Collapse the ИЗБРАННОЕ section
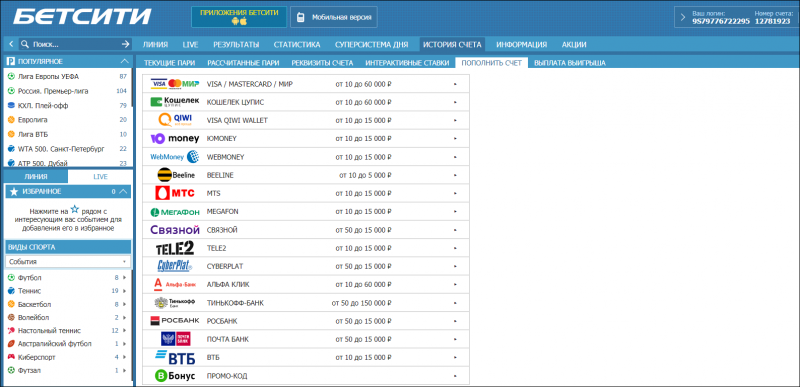The height and width of the screenshot is (387, 800). coord(124,192)
